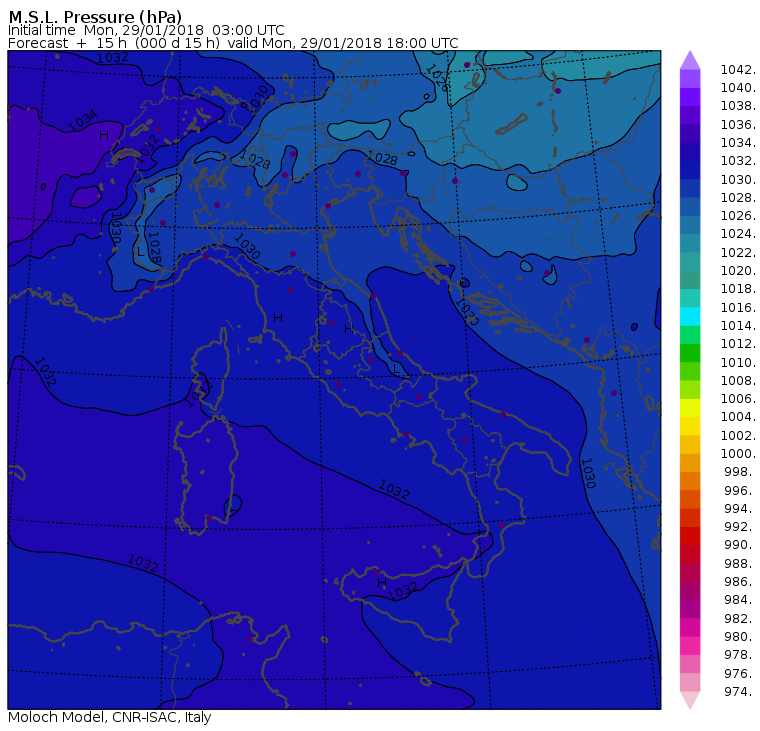Image resolution: width=760 pixels, height=731 pixels.
Task: Click the "976." colorbar label
Action: tap(740, 673)
